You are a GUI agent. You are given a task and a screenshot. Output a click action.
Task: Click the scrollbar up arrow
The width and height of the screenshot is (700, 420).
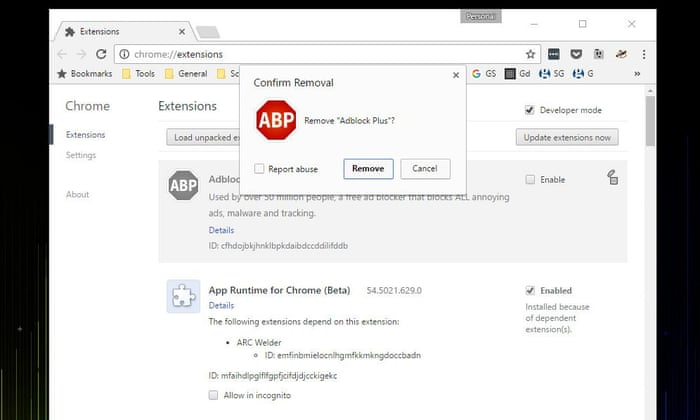(650, 91)
